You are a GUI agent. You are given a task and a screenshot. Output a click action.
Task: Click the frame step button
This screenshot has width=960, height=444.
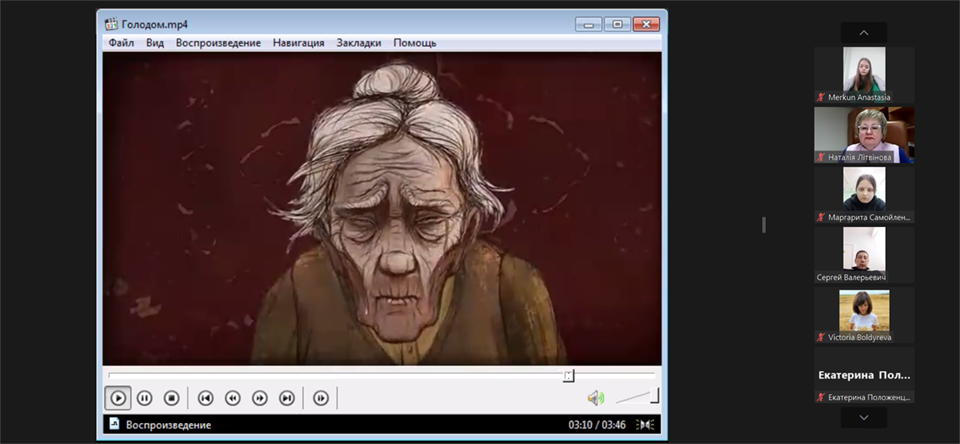pos(321,398)
